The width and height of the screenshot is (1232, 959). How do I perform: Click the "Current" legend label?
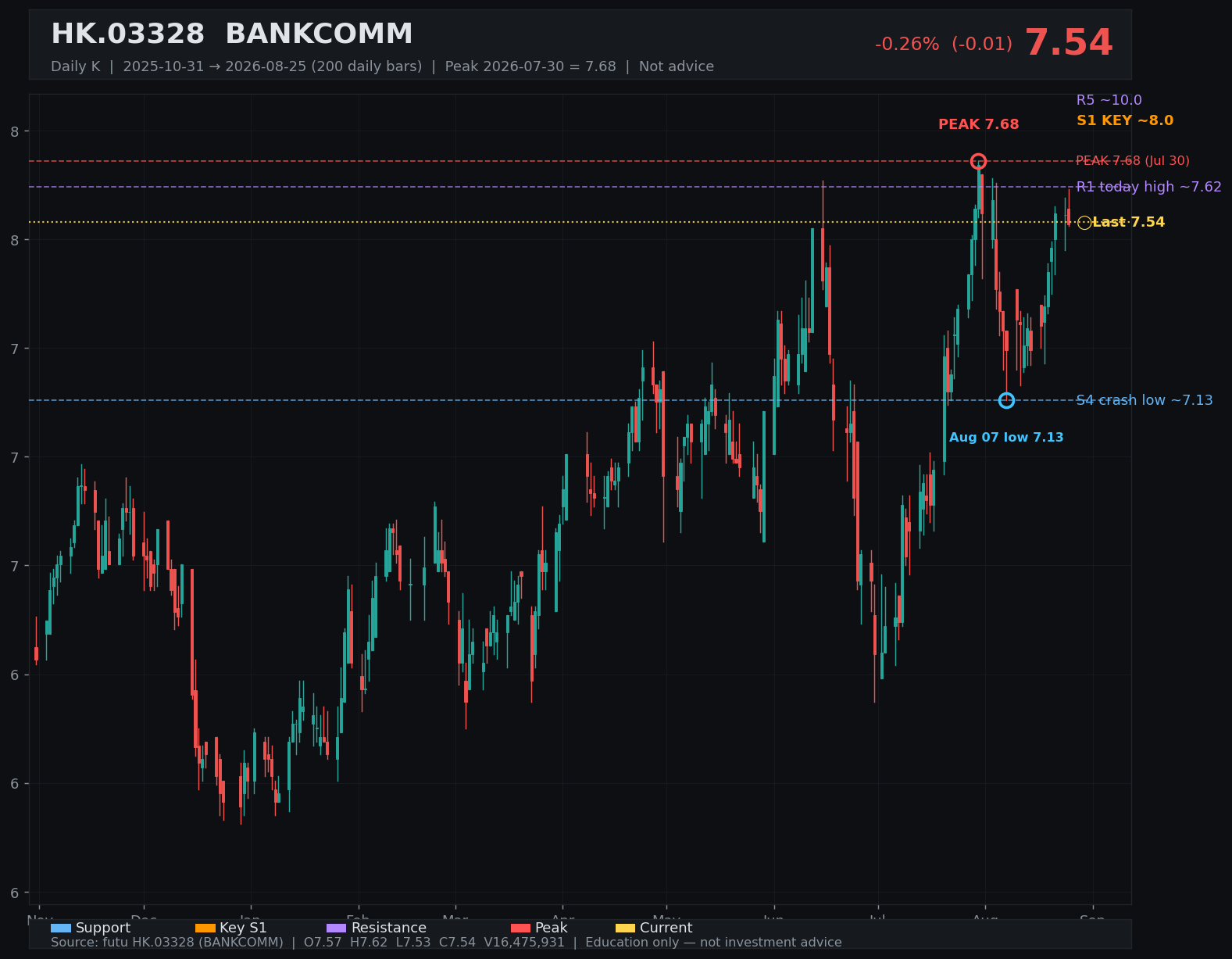(666, 928)
